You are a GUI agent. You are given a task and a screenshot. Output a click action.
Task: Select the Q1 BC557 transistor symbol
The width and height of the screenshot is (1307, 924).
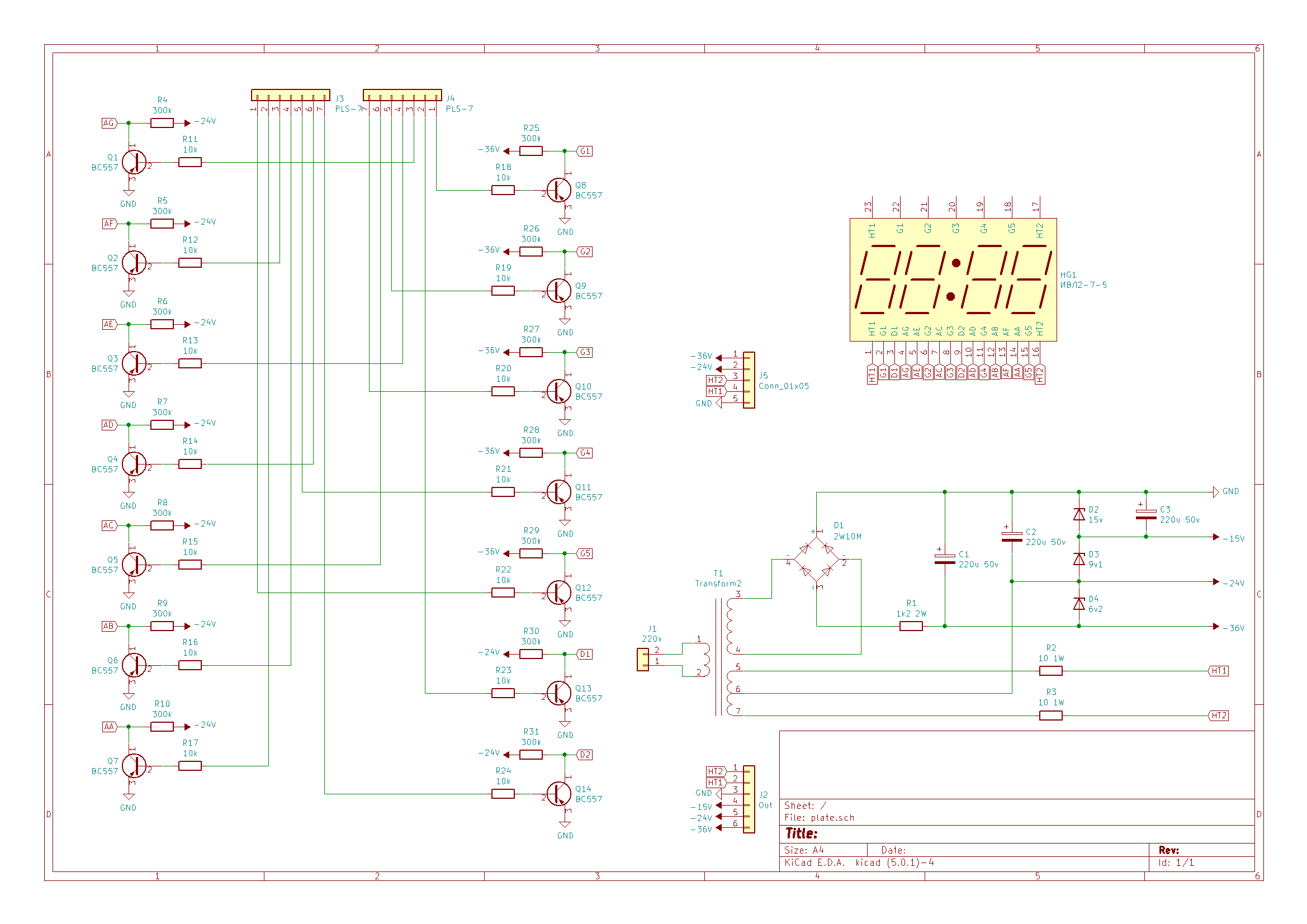click(134, 162)
